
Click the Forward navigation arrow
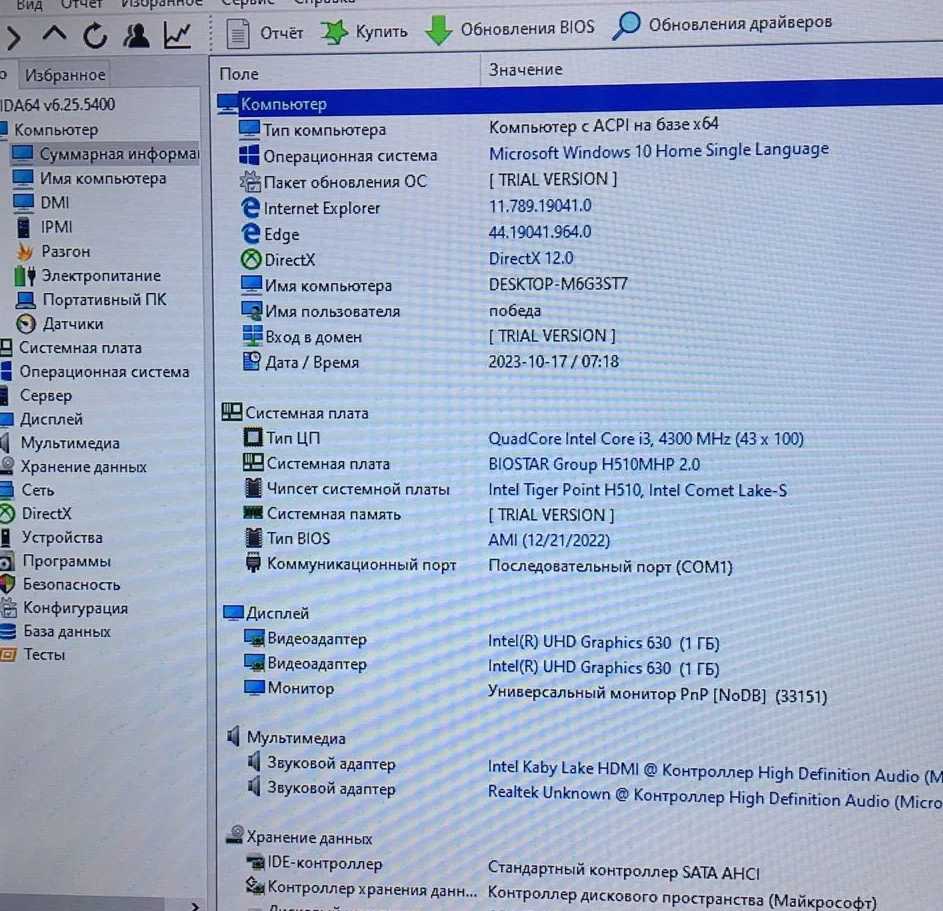coord(13,38)
